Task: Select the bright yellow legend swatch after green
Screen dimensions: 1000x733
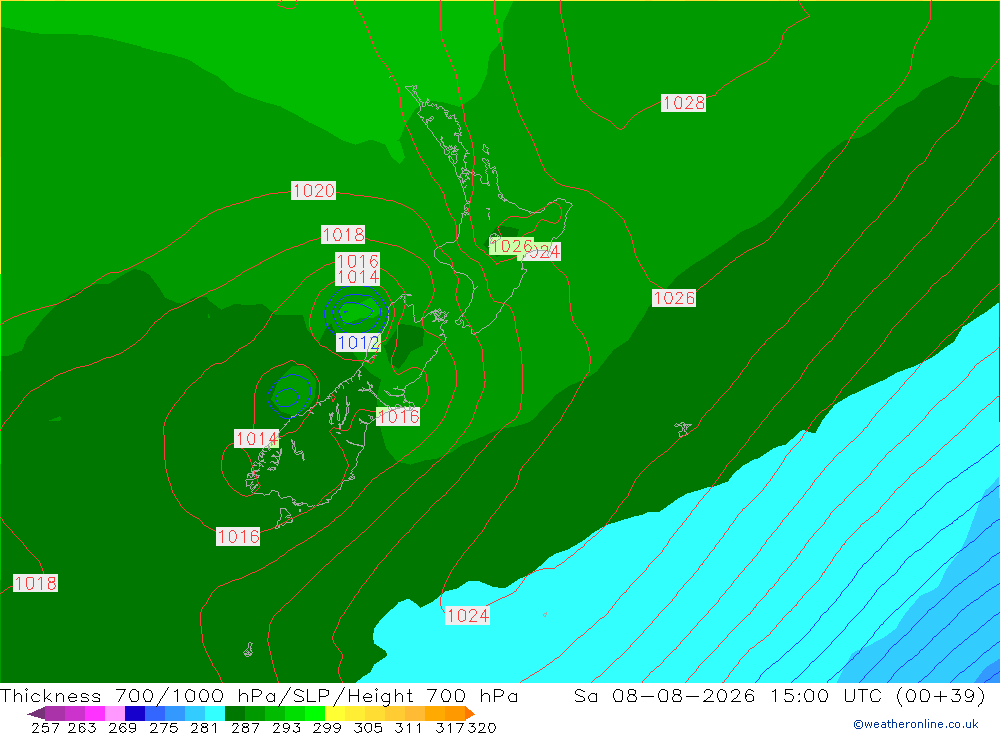Action: click(x=335, y=713)
